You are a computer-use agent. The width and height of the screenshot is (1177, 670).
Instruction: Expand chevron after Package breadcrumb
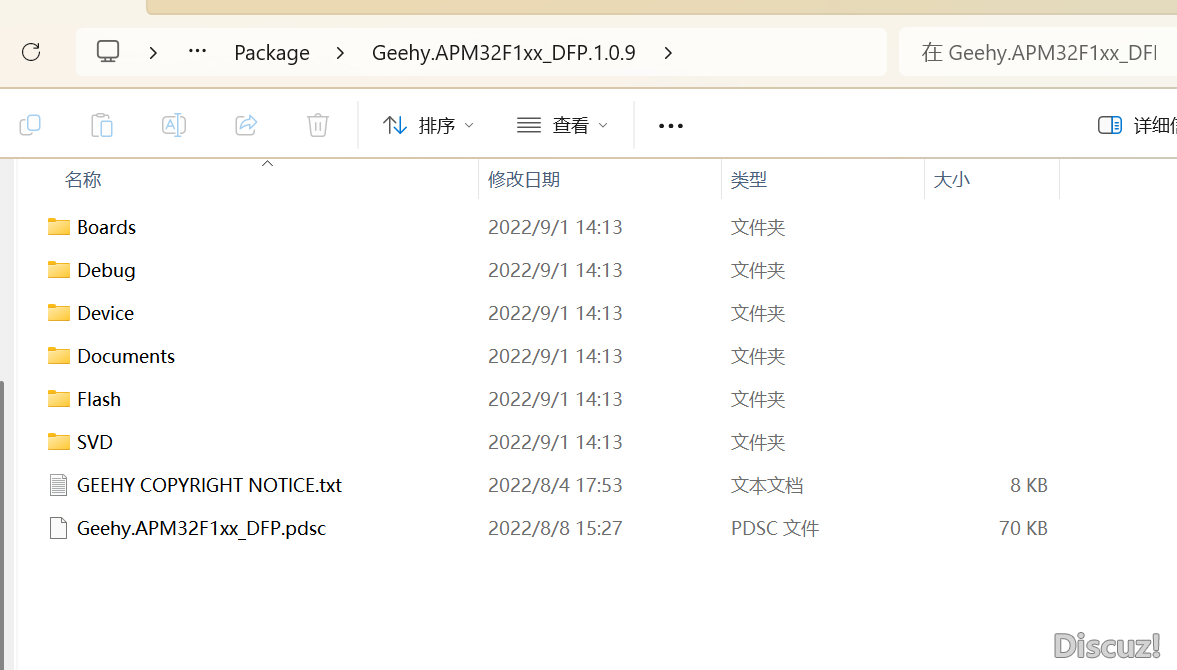341,53
